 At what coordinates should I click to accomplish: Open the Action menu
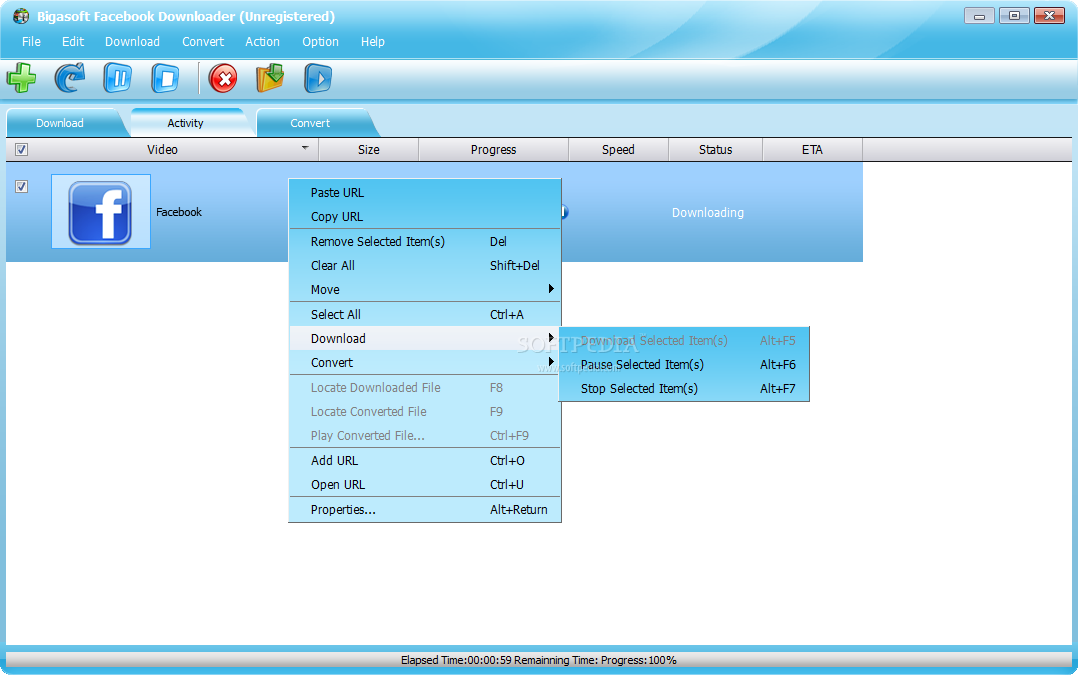(x=263, y=41)
